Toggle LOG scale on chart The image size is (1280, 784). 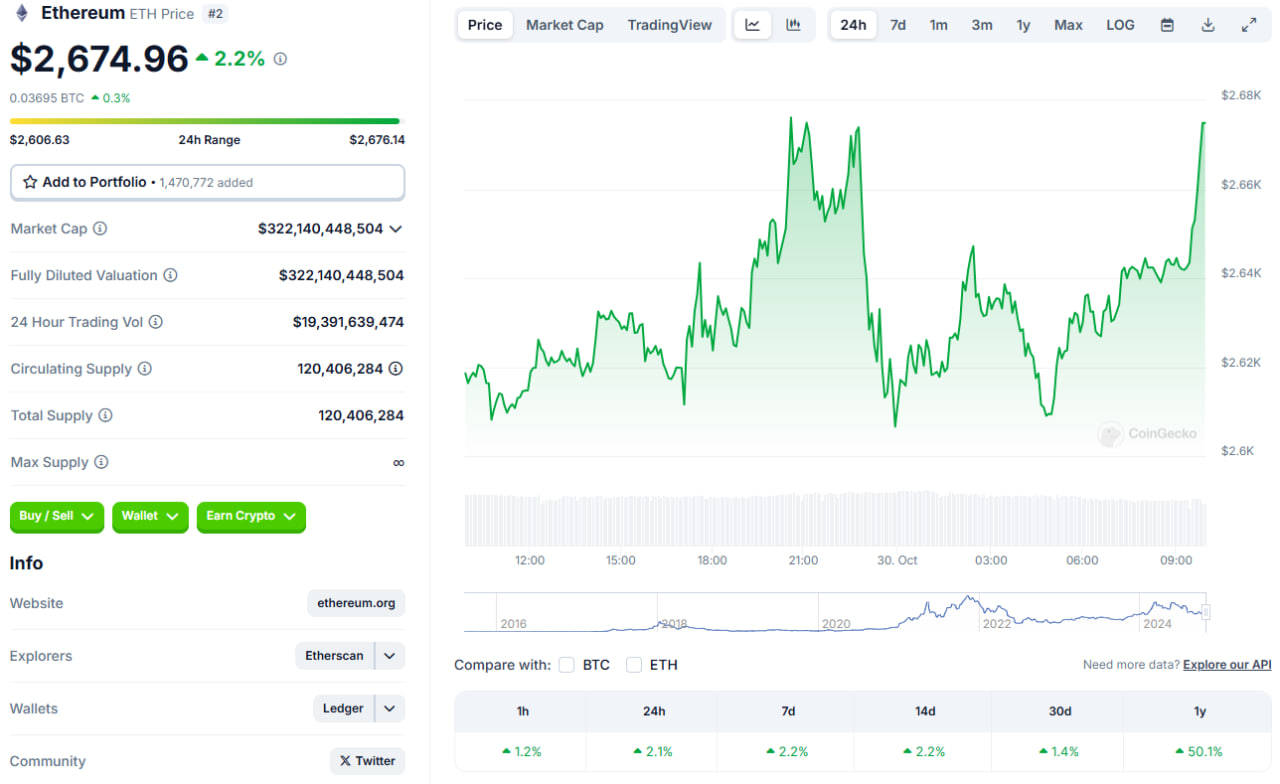[1120, 25]
